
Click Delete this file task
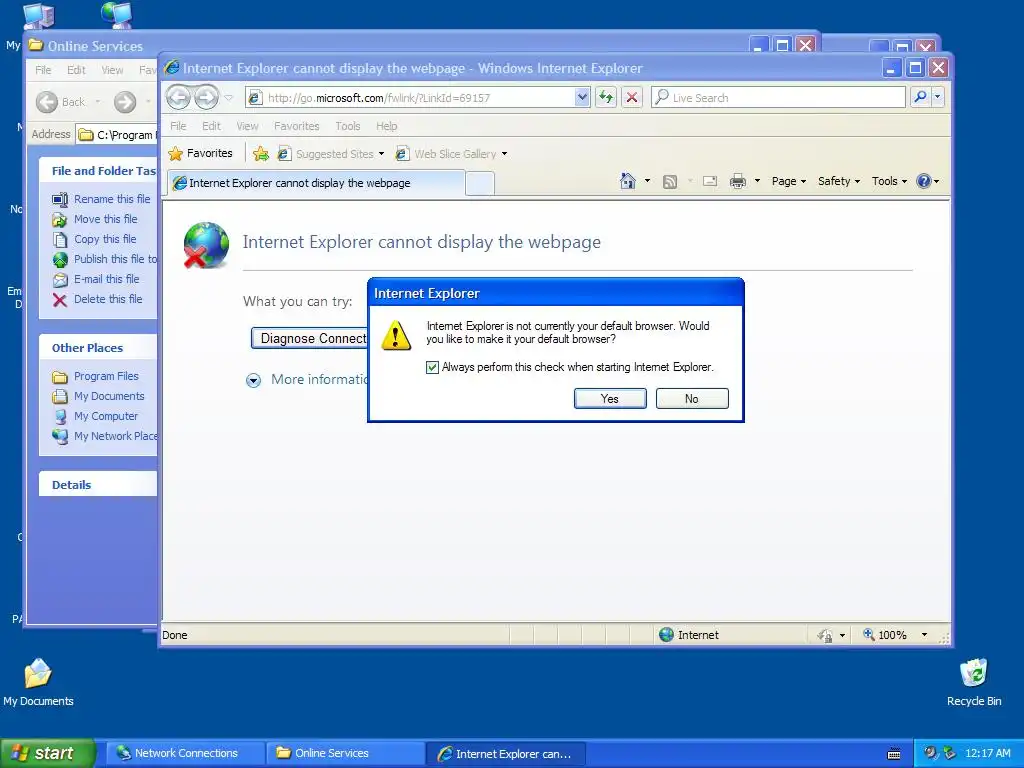coord(98,299)
